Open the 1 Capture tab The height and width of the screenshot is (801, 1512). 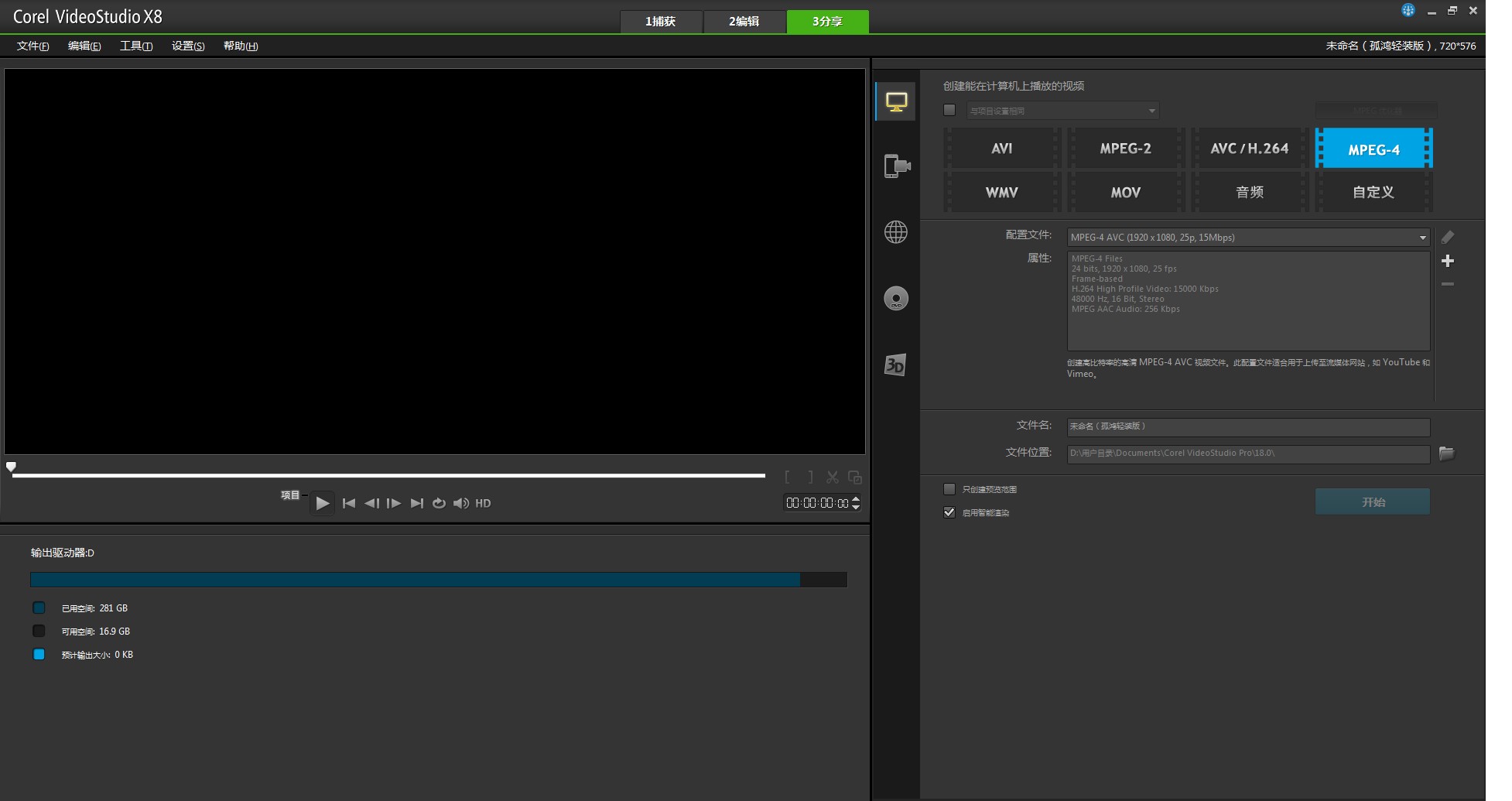tap(661, 22)
